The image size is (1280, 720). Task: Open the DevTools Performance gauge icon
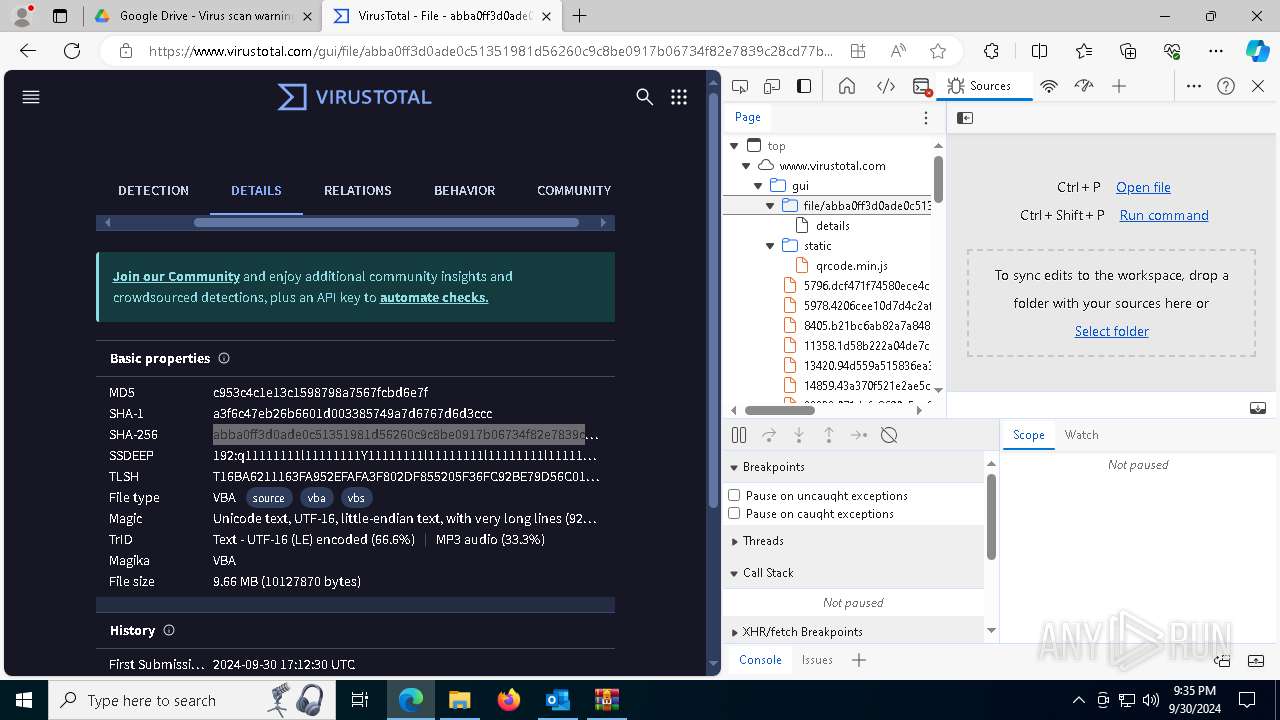point(1084,86)
